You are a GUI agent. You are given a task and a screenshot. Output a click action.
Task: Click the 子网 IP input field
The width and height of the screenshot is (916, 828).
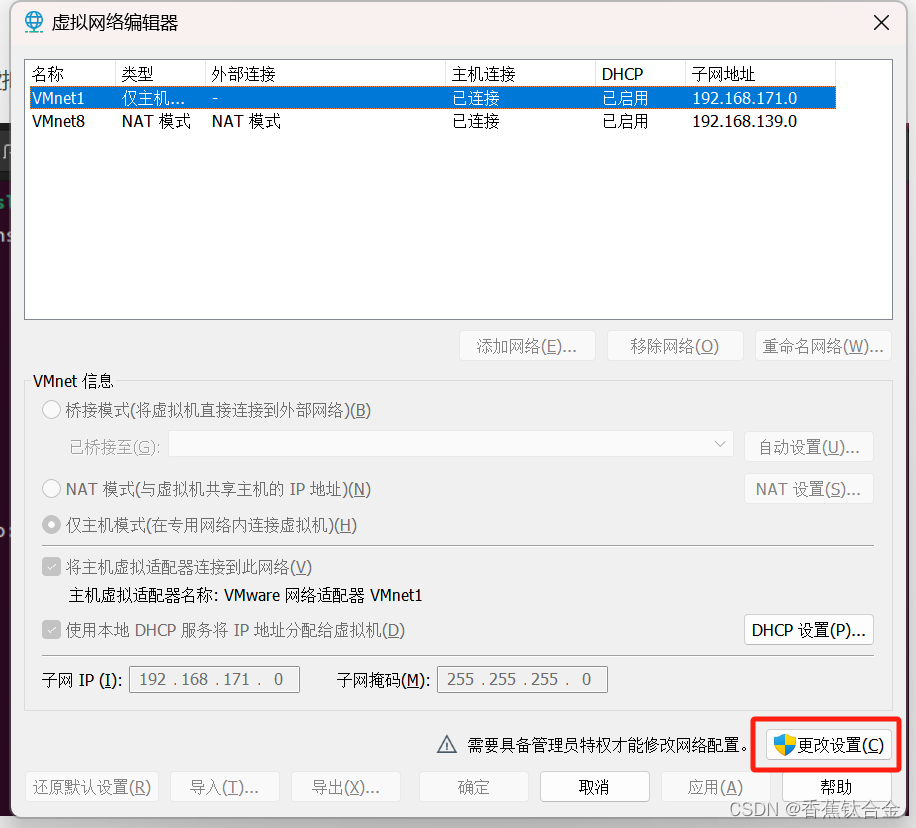coord(214,679)
